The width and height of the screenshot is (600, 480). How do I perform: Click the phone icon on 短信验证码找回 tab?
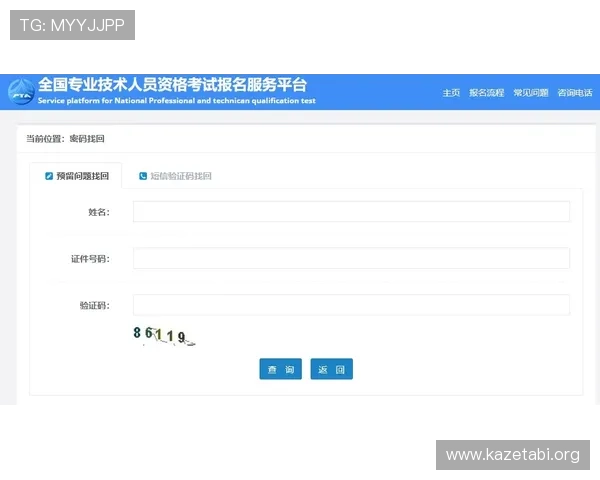(x=143, y=176)
